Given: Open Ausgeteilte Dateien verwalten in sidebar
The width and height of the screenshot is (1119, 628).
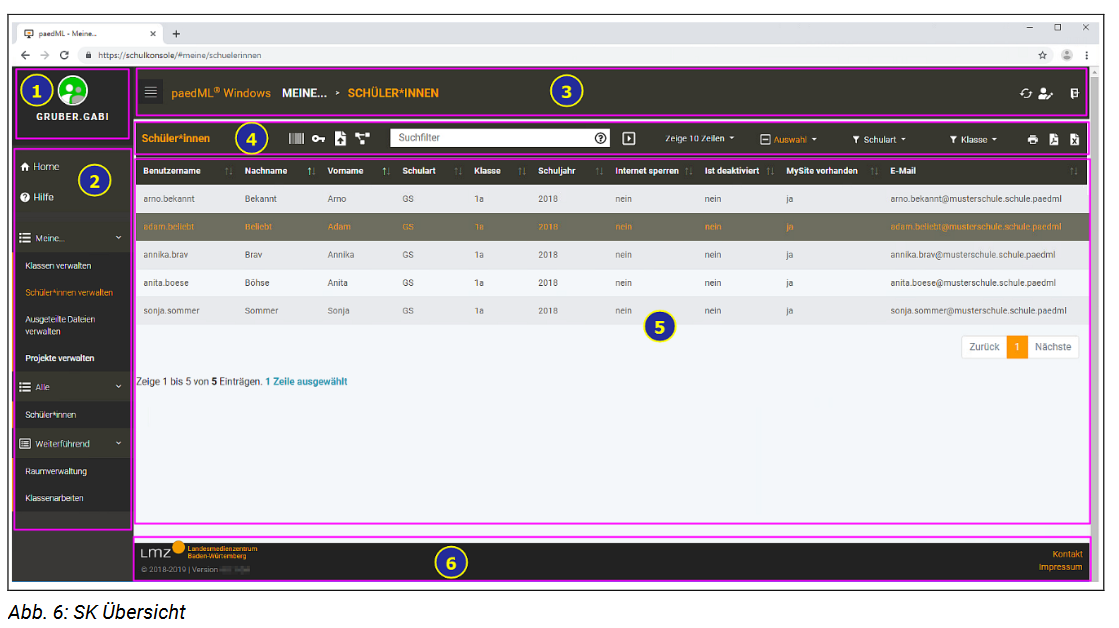Looking at the screenshot, I should pyautogui.click(x=60, y=325).
